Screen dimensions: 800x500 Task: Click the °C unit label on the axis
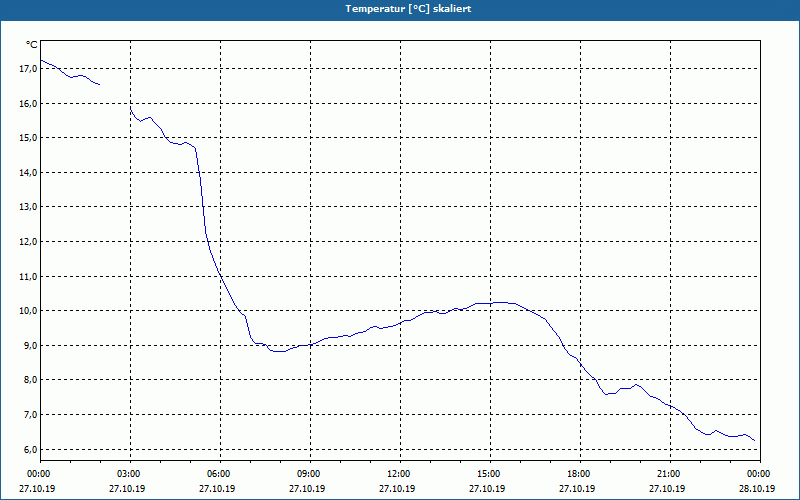32,45
